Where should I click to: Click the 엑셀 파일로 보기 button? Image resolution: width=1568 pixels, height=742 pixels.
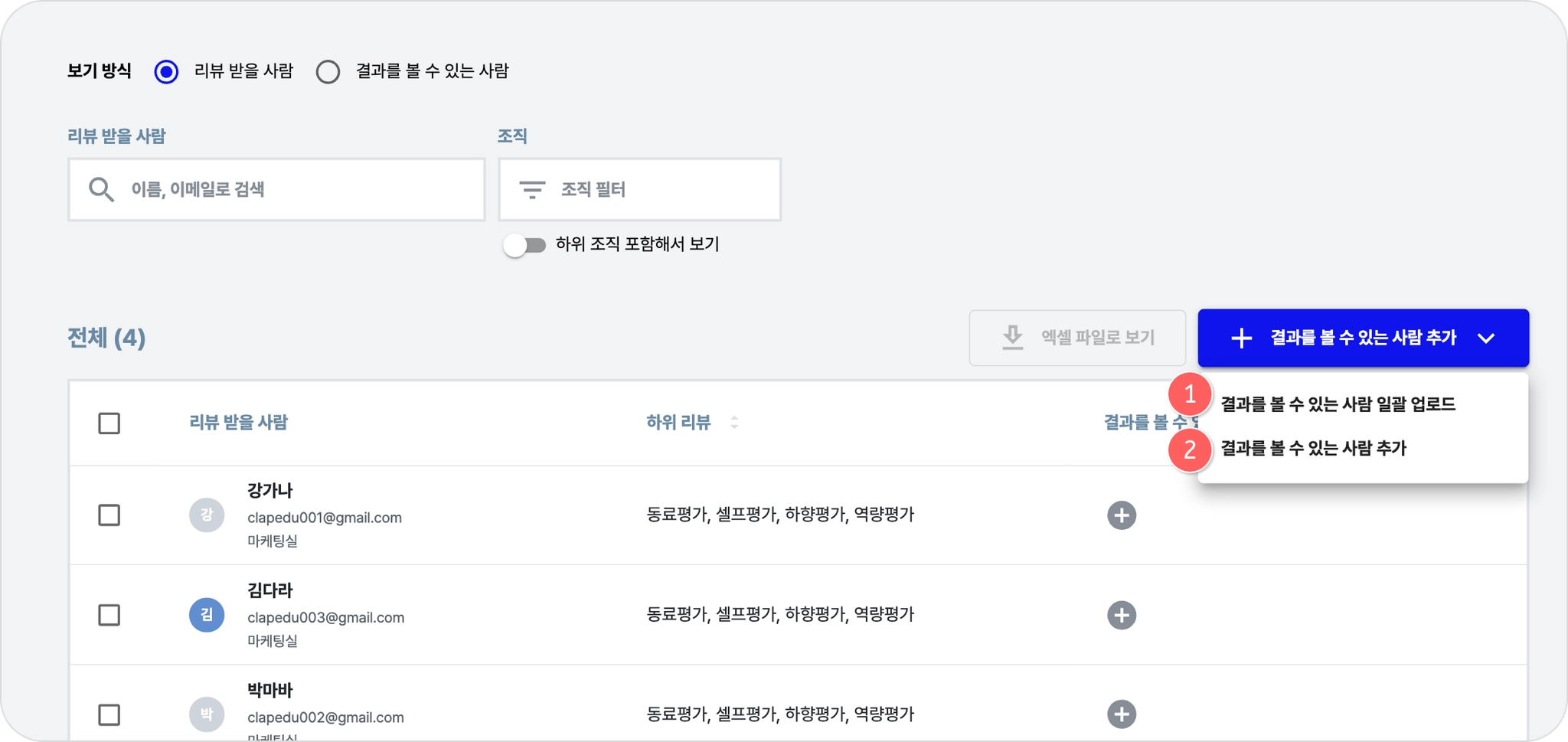(x=1077, y=338)
